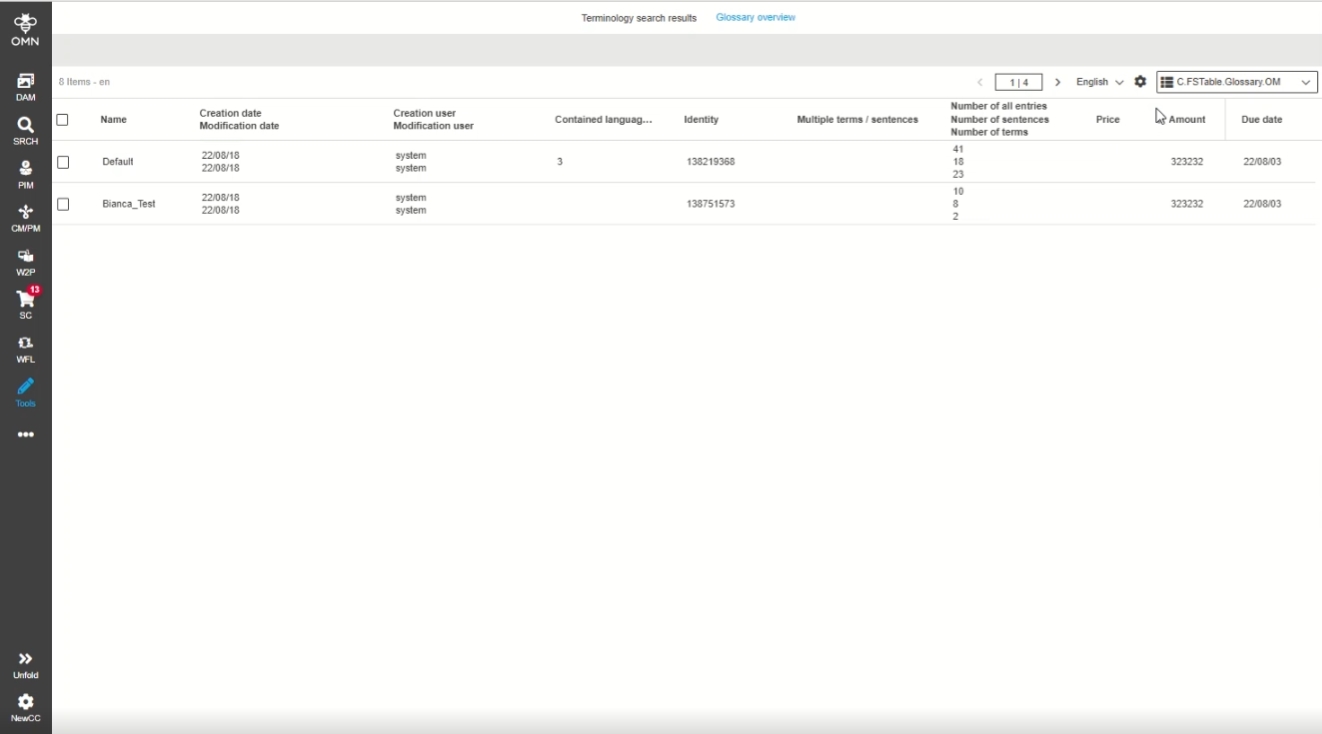Sort by Price column header
This screenshot has width=1322, height=734.
1108,120
